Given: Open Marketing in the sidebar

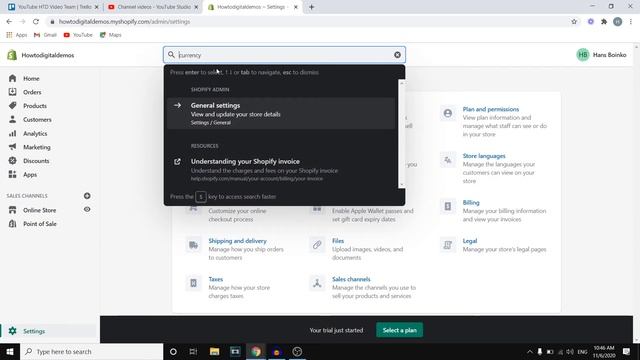Looking at the screenshot, I should (37, 147).
